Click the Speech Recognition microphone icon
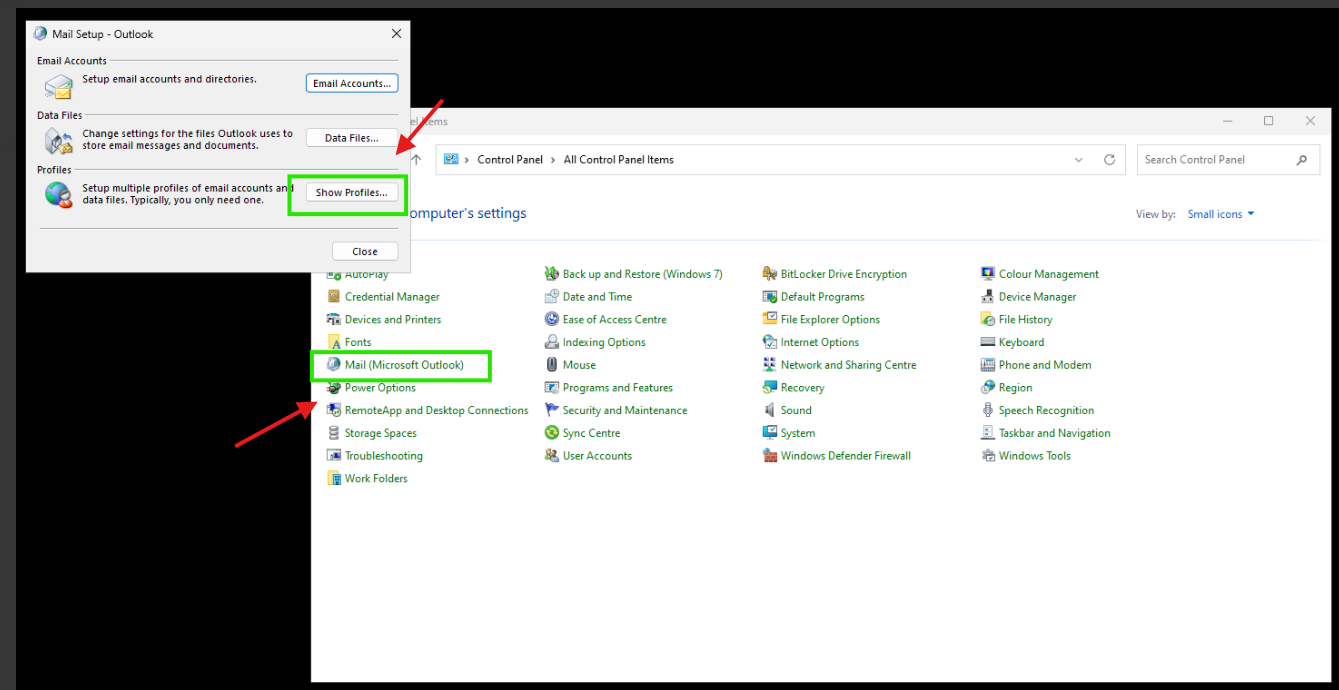1339x690 pixels. (x=988, y=410)
